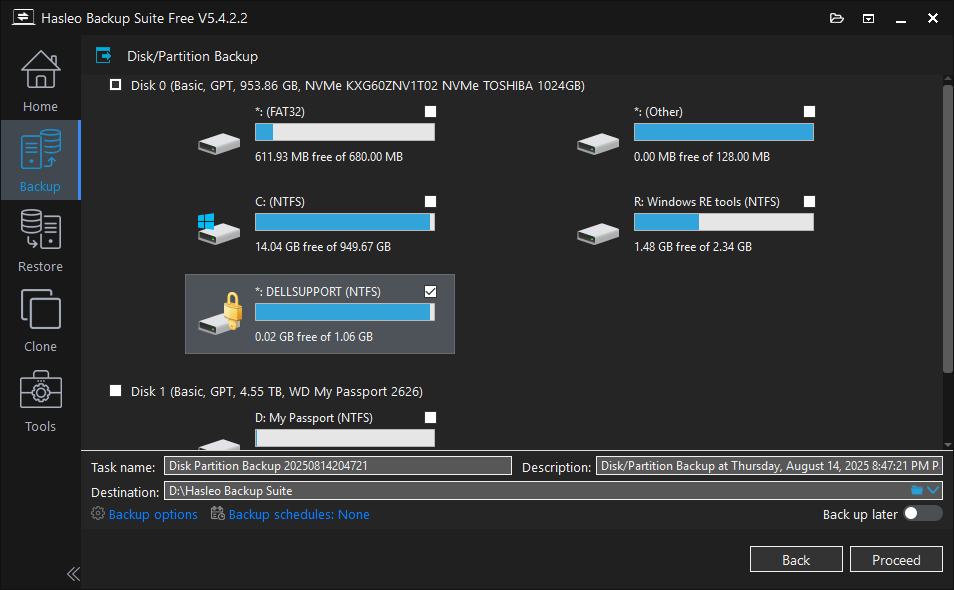Click the Disk/Partition Backup header icon
Image resolution: width=954 pixels, height=590 pixels.
click(x=104, y=56)
